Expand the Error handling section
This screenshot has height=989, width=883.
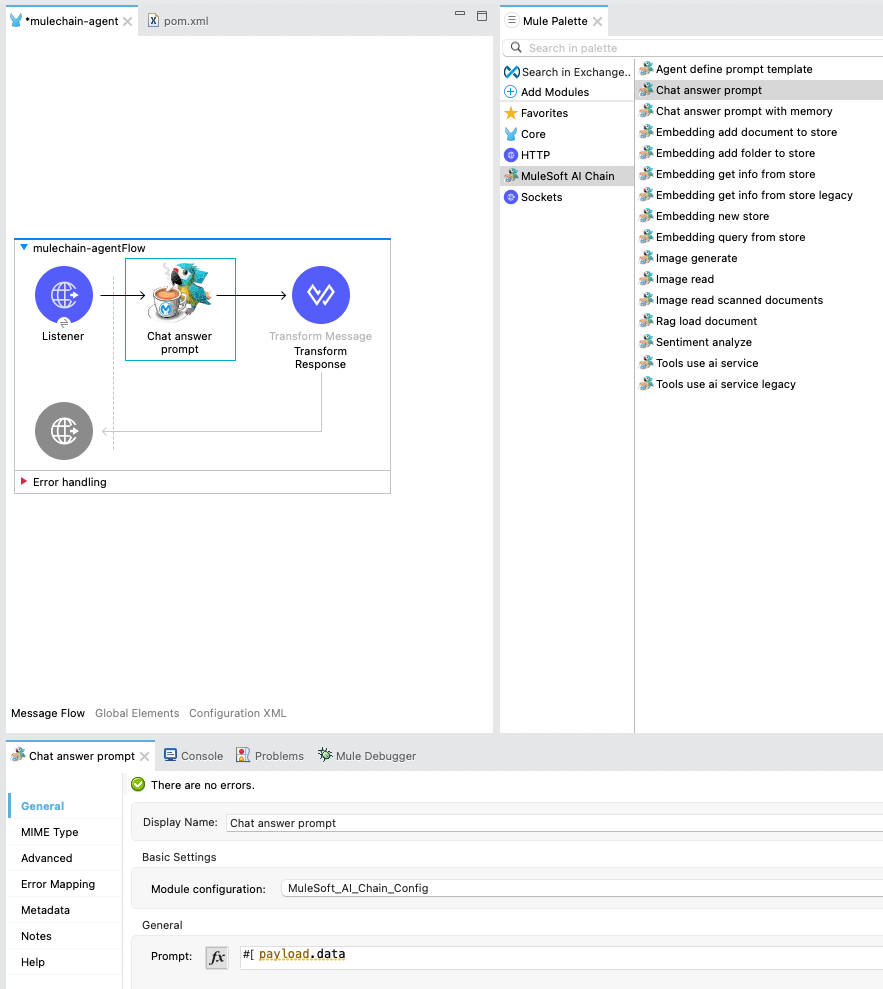[24, 482]
